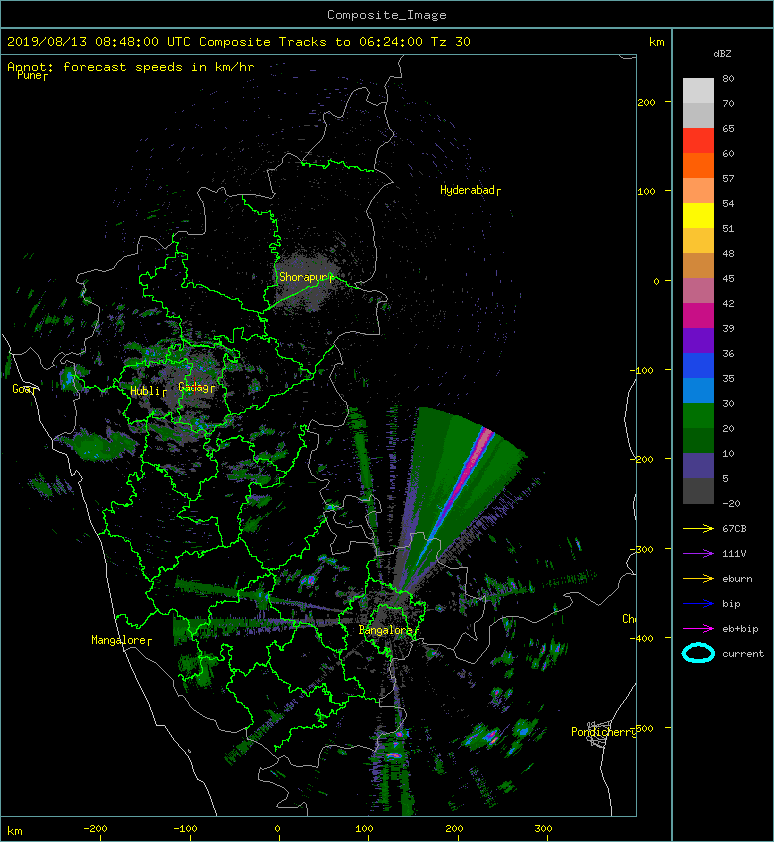
Task: Select the green swatch between 30 and 20
Action: [698, 415]
